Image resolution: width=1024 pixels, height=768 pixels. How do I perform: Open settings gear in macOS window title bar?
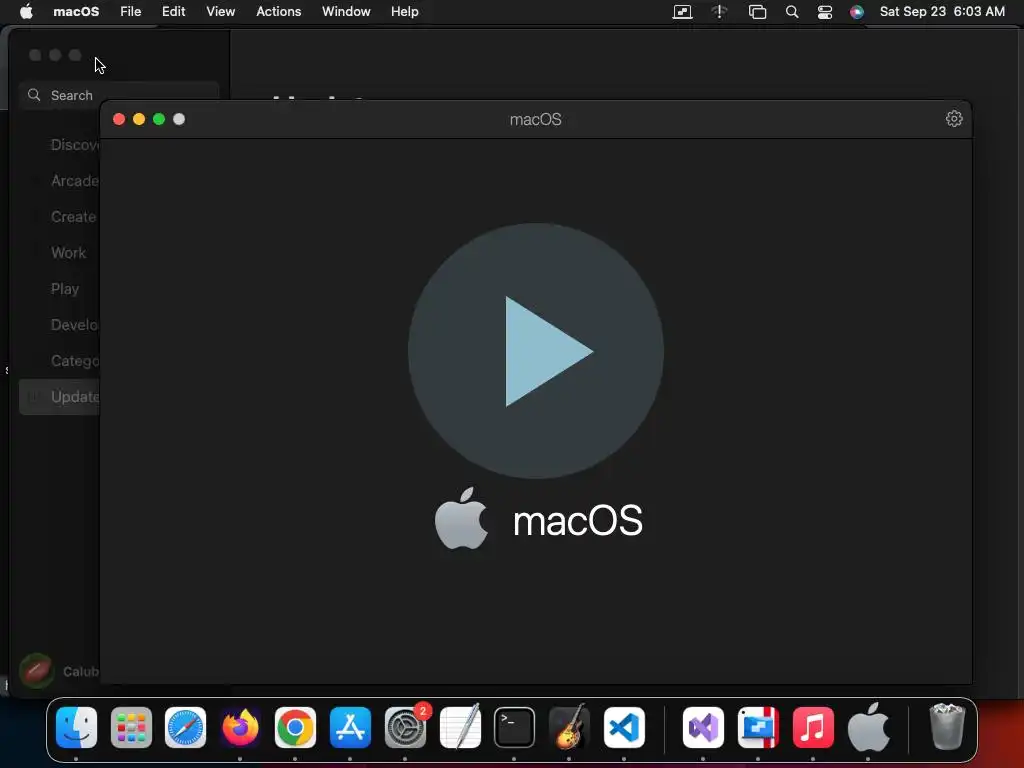click(953, 119)
